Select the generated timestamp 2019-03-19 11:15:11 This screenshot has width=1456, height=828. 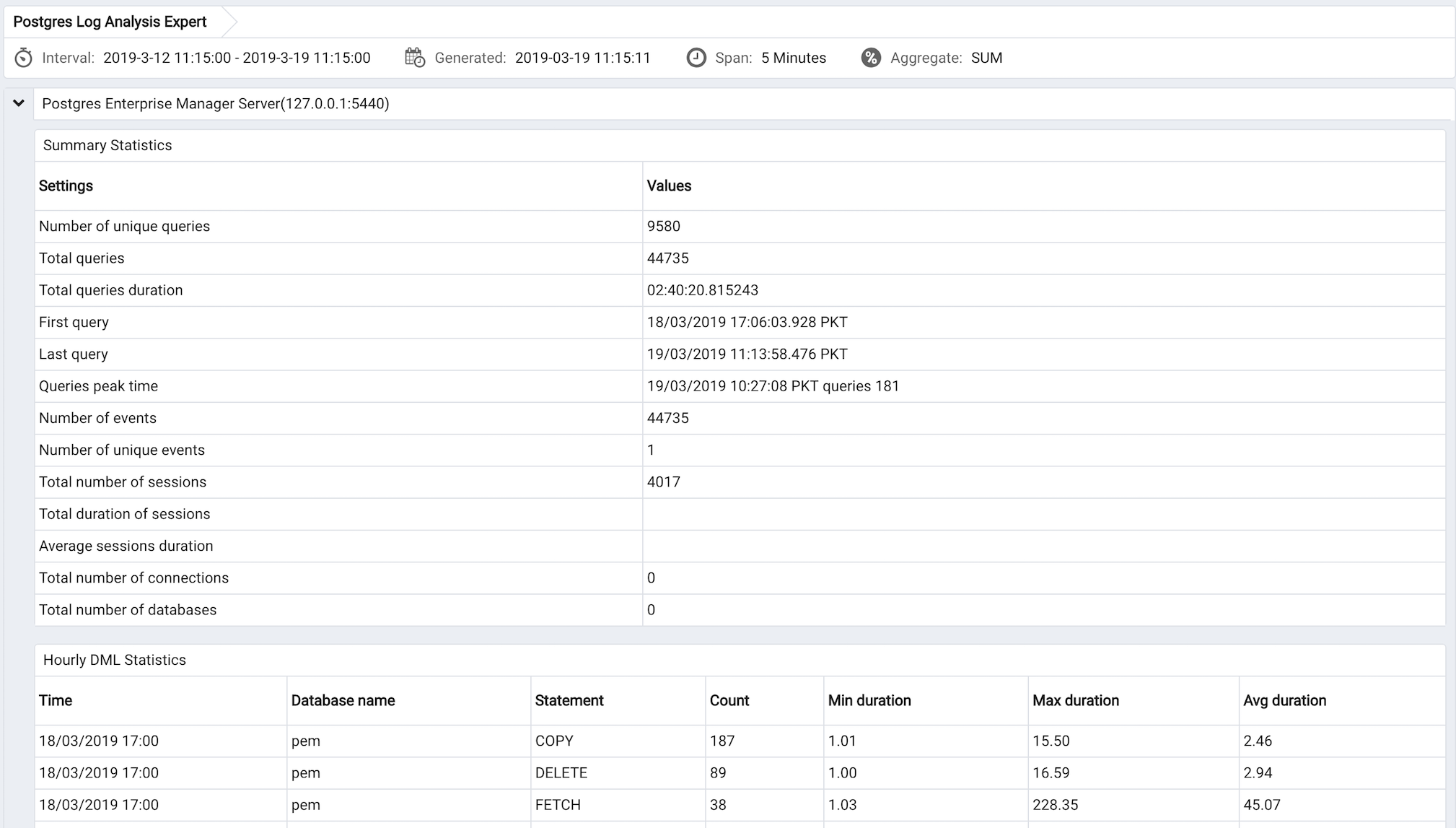(x=583, y=58)
